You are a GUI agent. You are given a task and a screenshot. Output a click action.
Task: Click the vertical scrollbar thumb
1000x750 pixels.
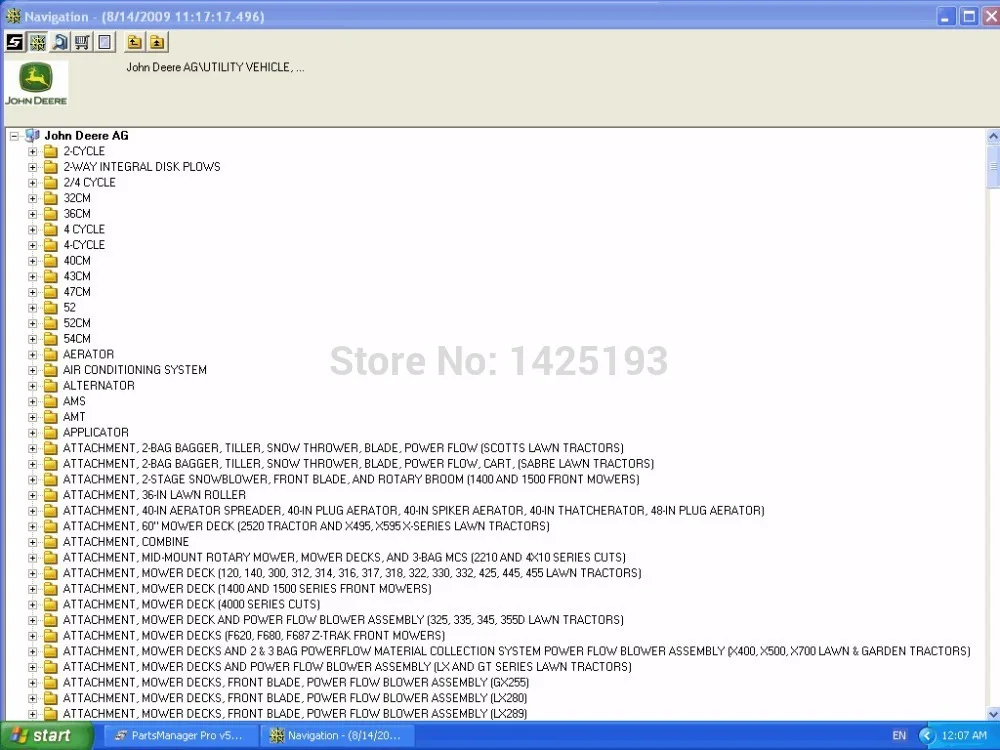point(992,166)
